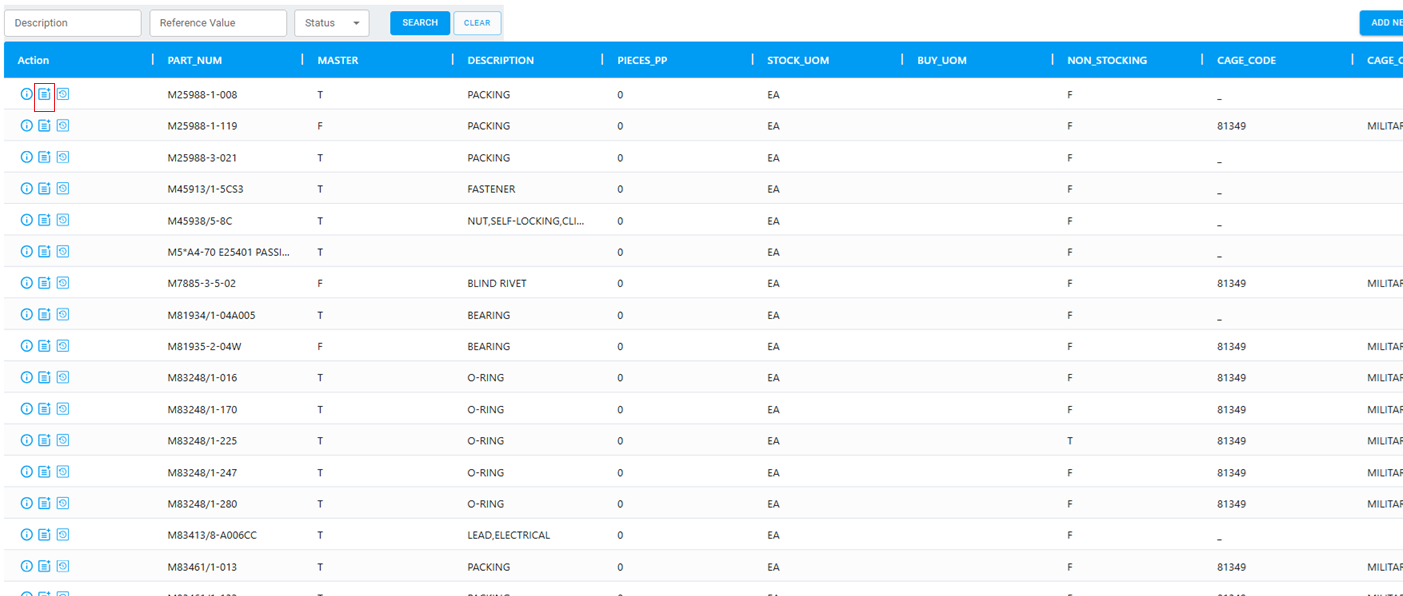Image resolution: width=1403 pixels, height=596 pixels.
Task: Click the MASTER column header
Action: coord(338,60)
